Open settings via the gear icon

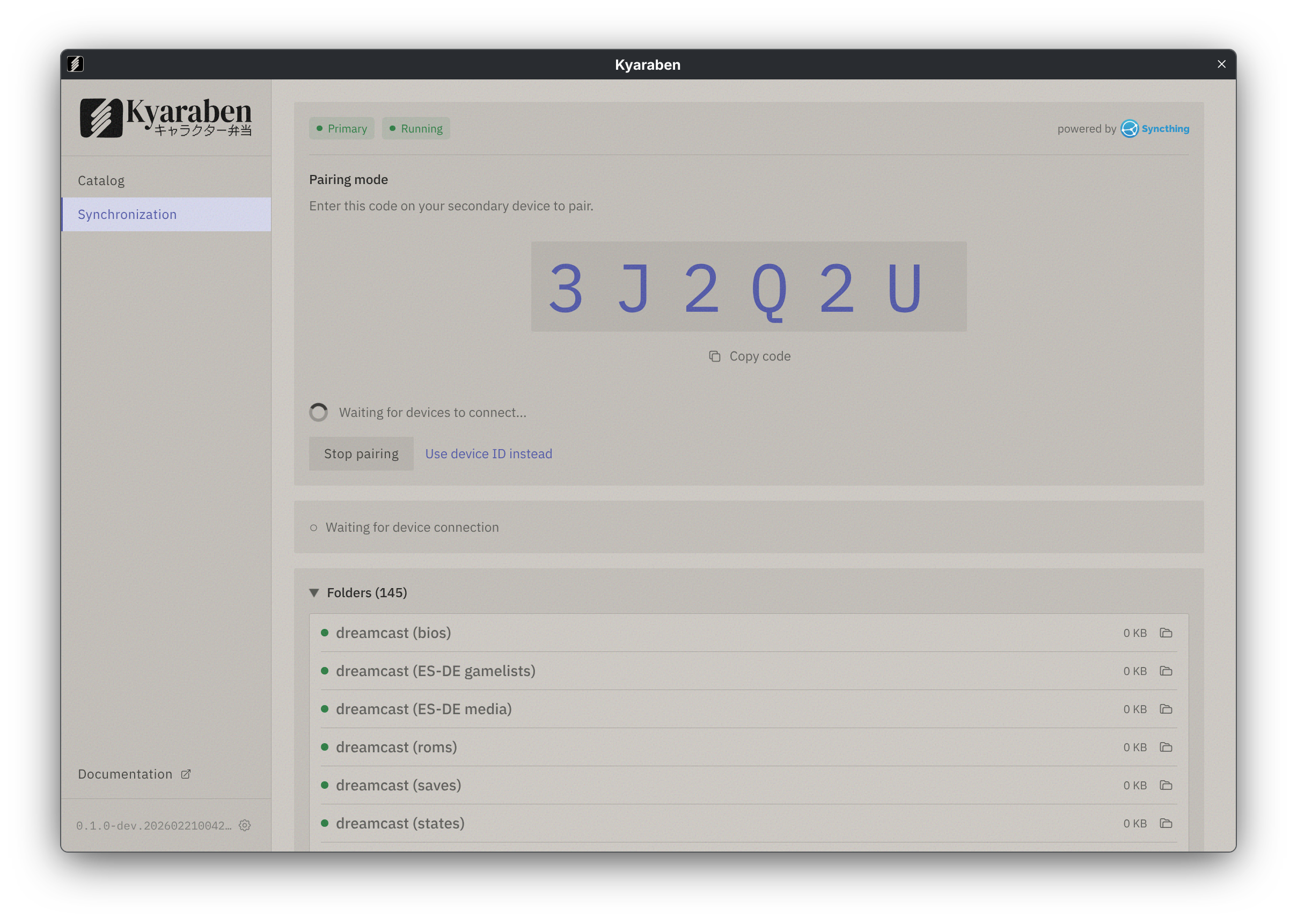pos(245,826)
